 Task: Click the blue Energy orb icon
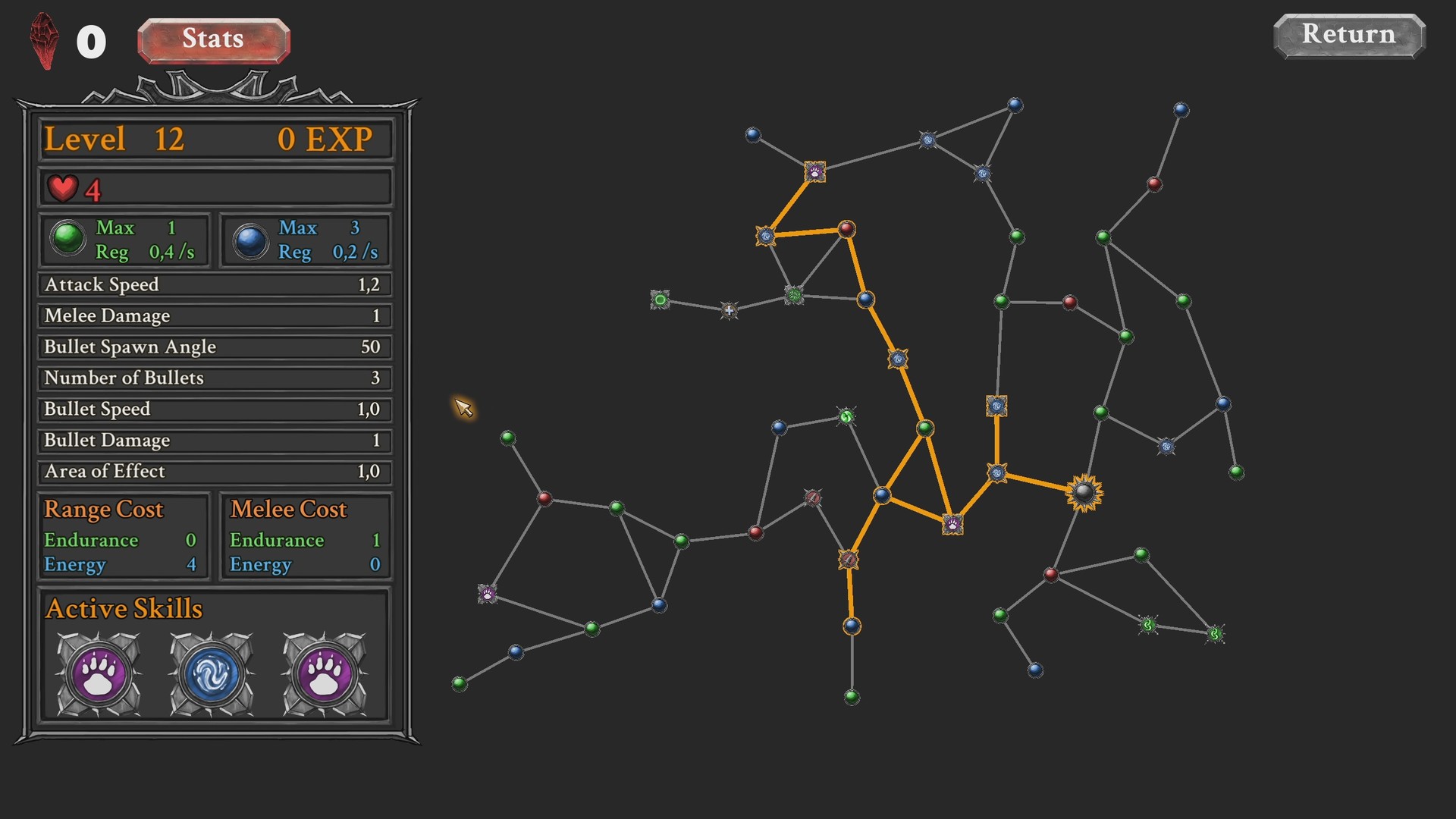pos(250,240)
